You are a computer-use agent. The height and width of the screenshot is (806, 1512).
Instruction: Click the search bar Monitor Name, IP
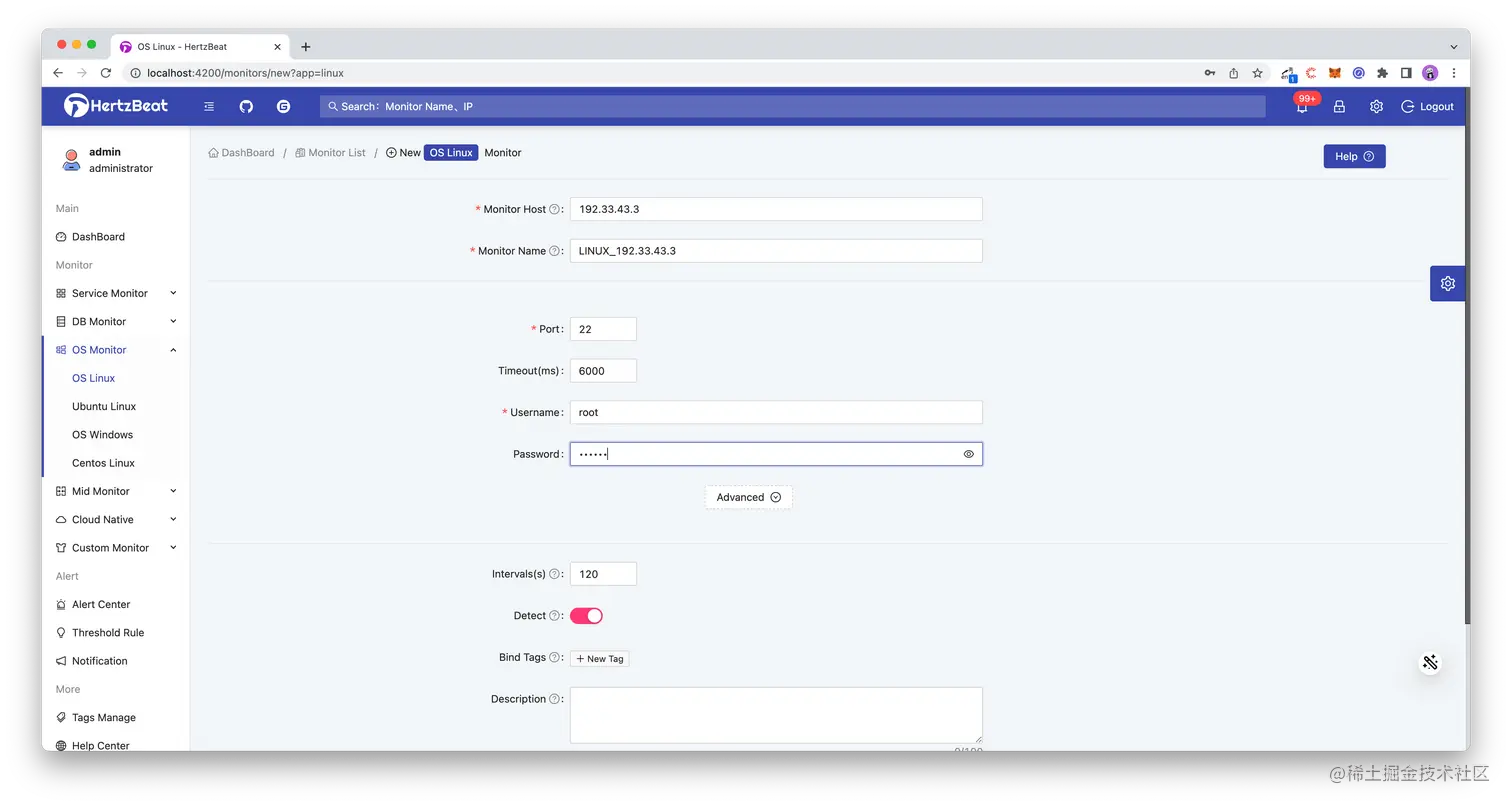pyautogui.click(x=793, y=106)
